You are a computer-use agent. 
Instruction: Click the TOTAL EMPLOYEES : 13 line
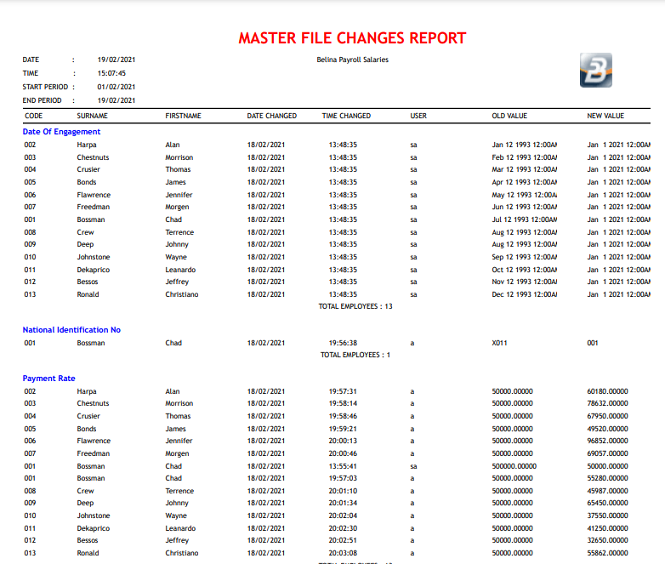(x=355, y=307)
